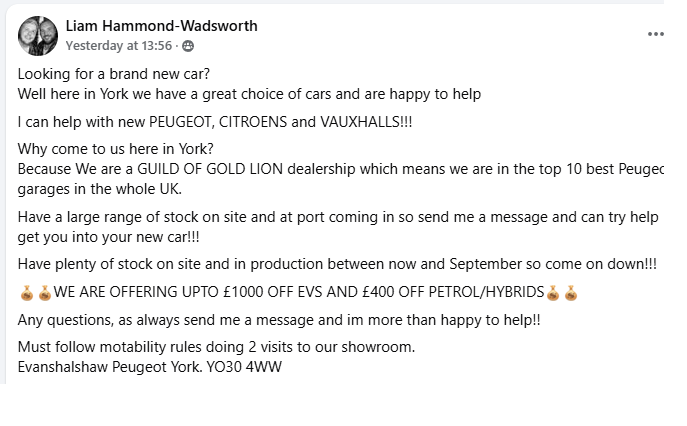Click Liam Hammond-Wadsworth's profile picture
687x426 pixels.
click(38, 35)
